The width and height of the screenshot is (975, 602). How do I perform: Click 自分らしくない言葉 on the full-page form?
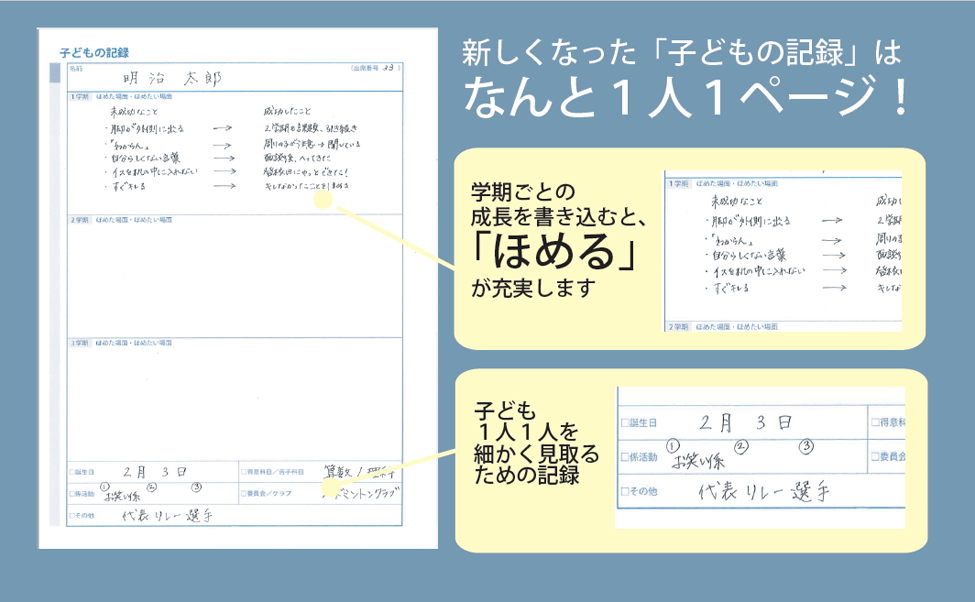[x=144, y=158]
